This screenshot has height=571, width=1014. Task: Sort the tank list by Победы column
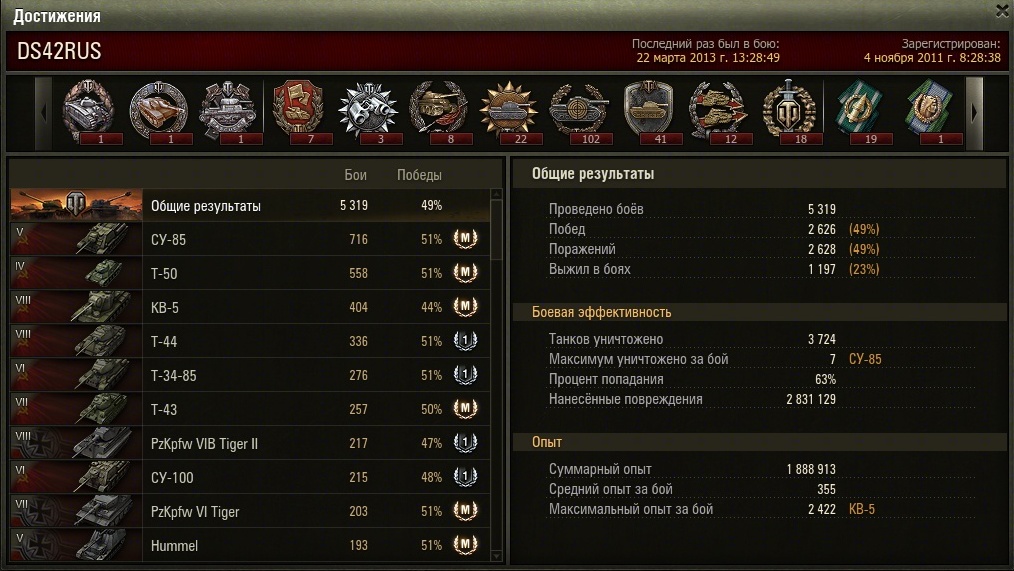pos(419,175)
